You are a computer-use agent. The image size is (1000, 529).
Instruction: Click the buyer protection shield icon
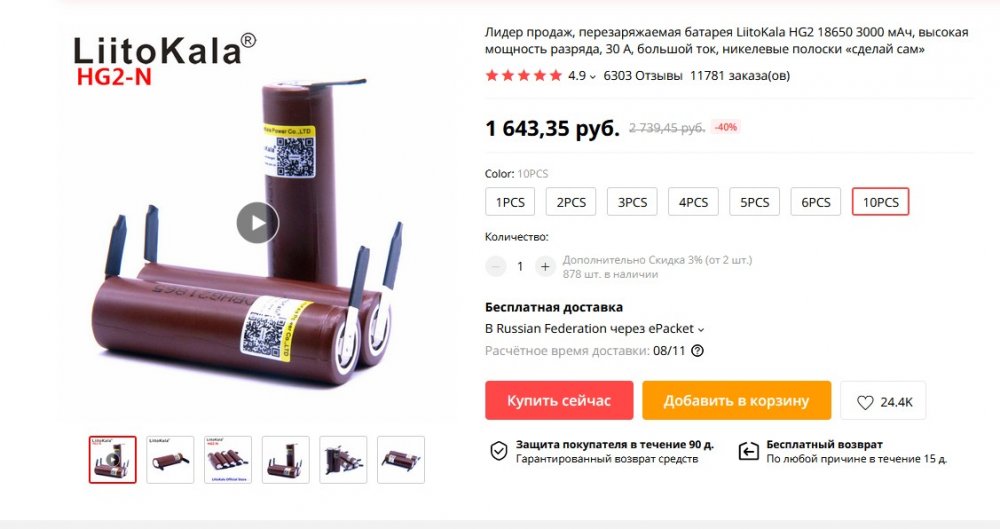pos(499,451)
